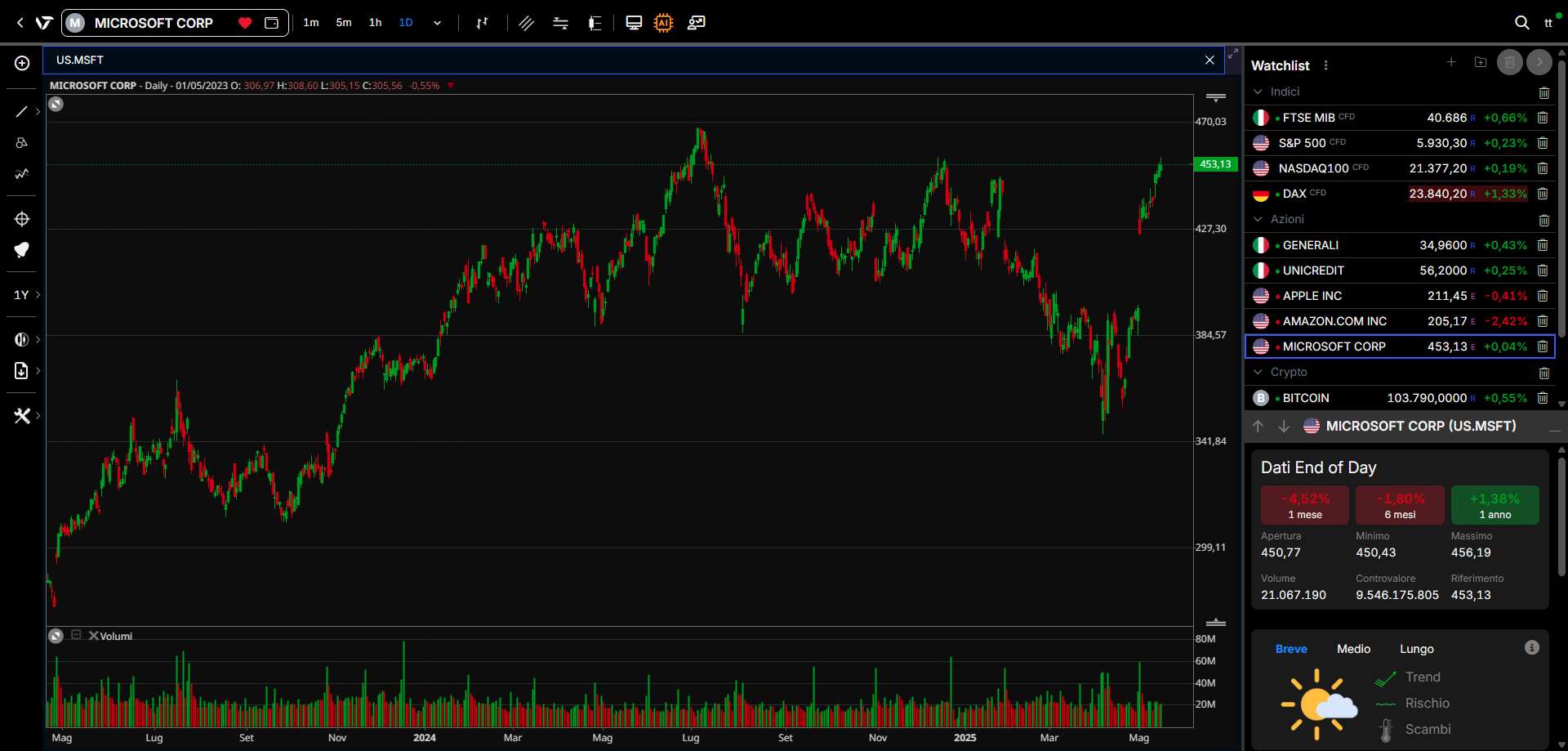The image size is (1568, 751).
Task: Toggle the red heart favorite for Microsoft Corp
Action: (245, 23)
